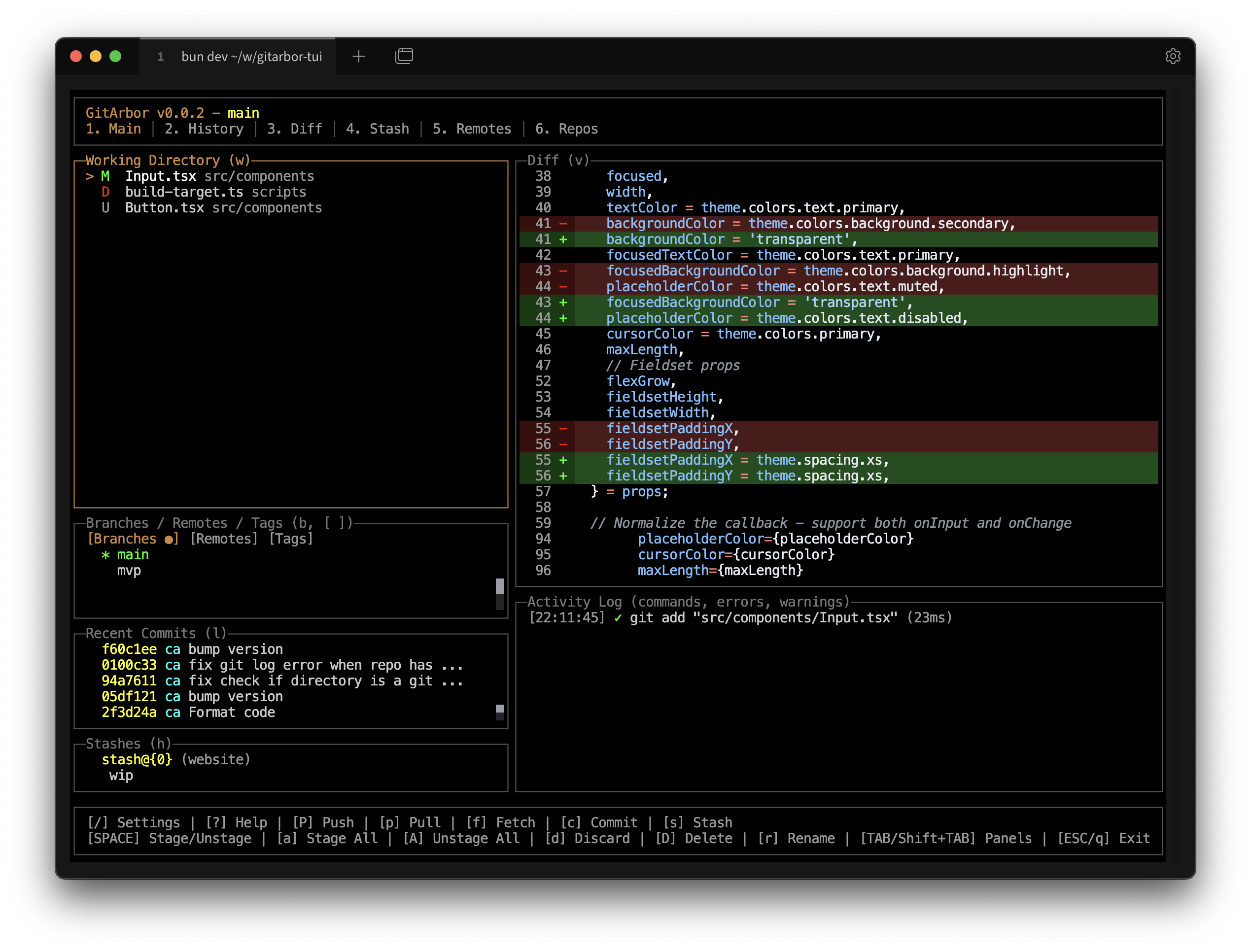Open the terminal settings gear

[1173, 56]
